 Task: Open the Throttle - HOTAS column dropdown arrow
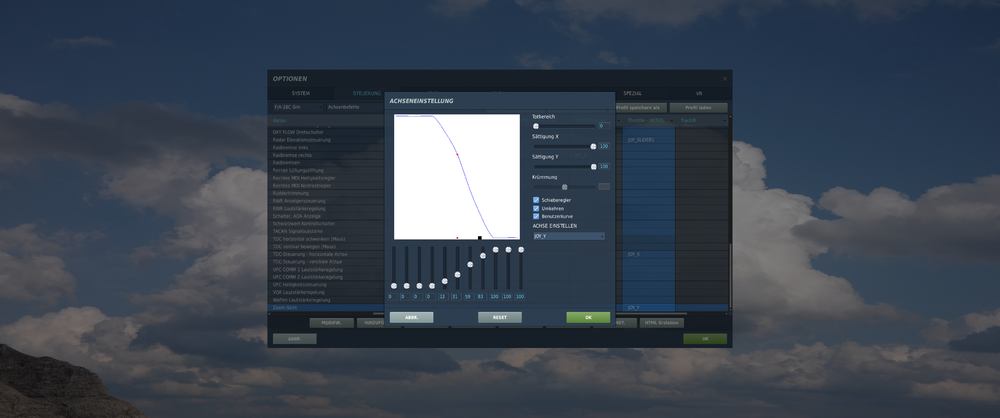672,121
